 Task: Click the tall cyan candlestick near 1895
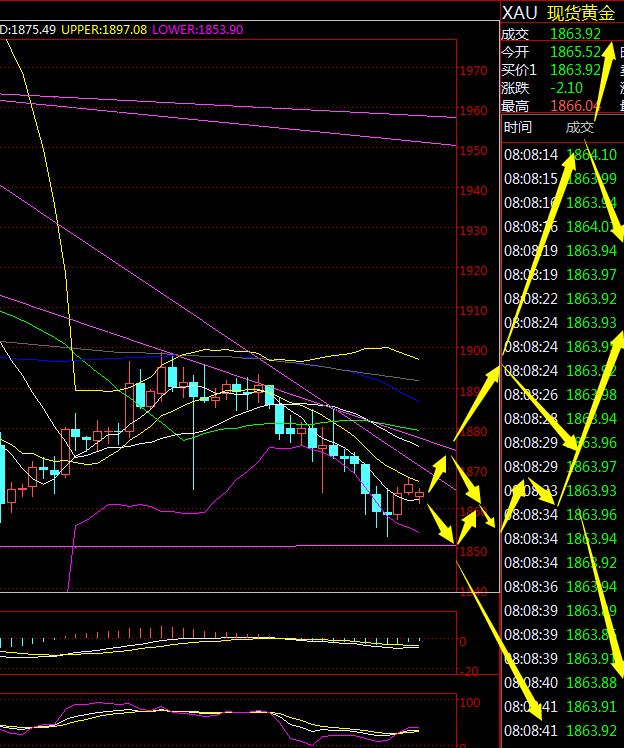(x=172, y=377)
